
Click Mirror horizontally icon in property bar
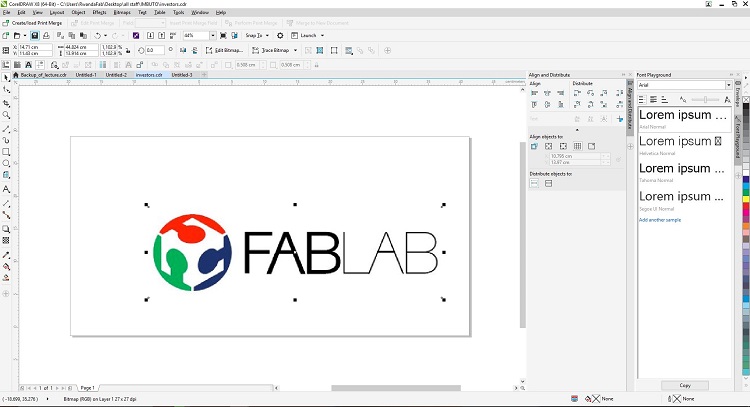183,50
